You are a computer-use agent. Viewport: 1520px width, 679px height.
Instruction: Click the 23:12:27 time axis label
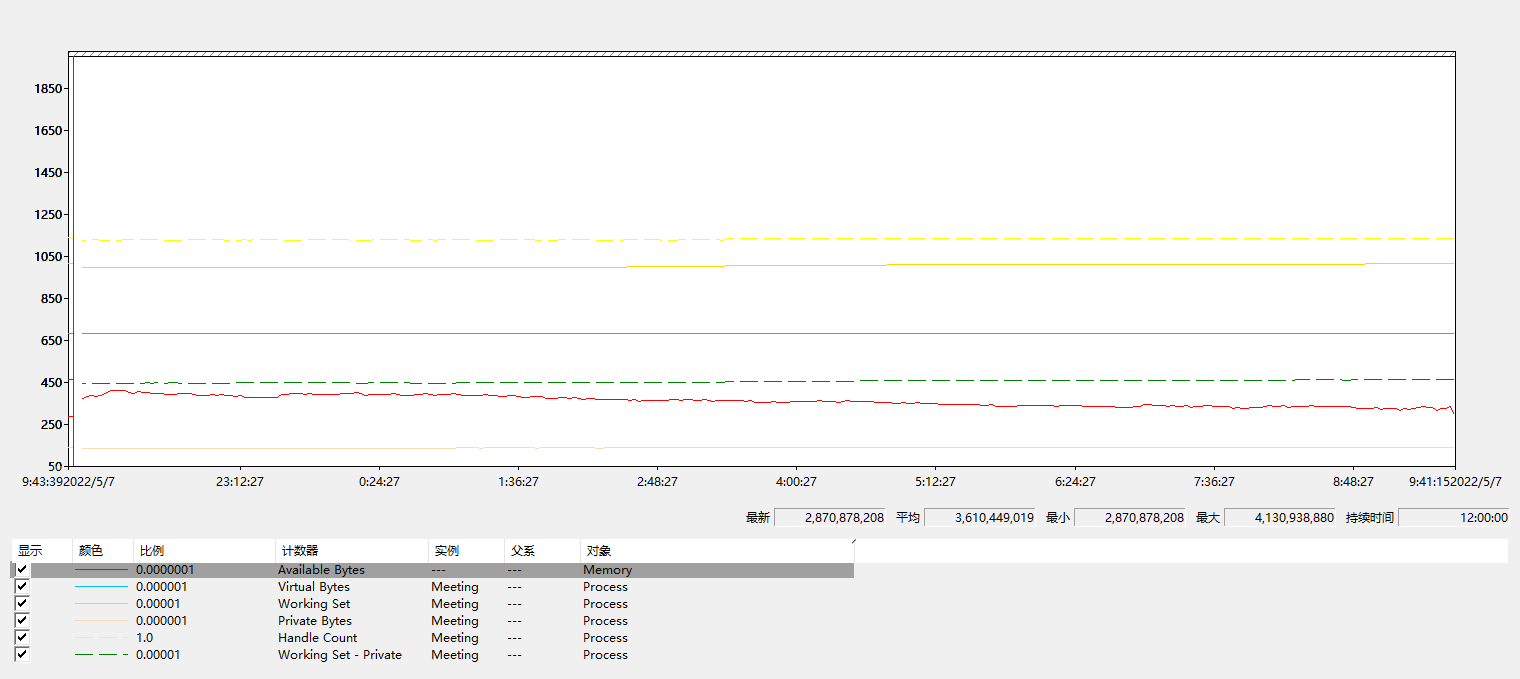click(x=240, y=481)
